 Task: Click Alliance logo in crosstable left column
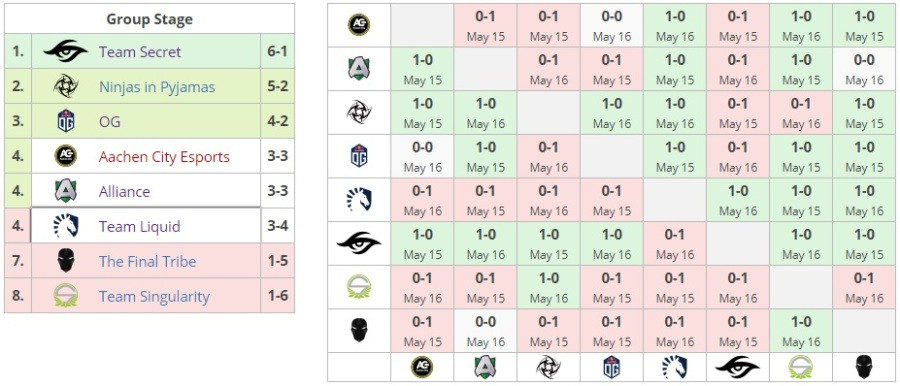(x=359, y=68)
